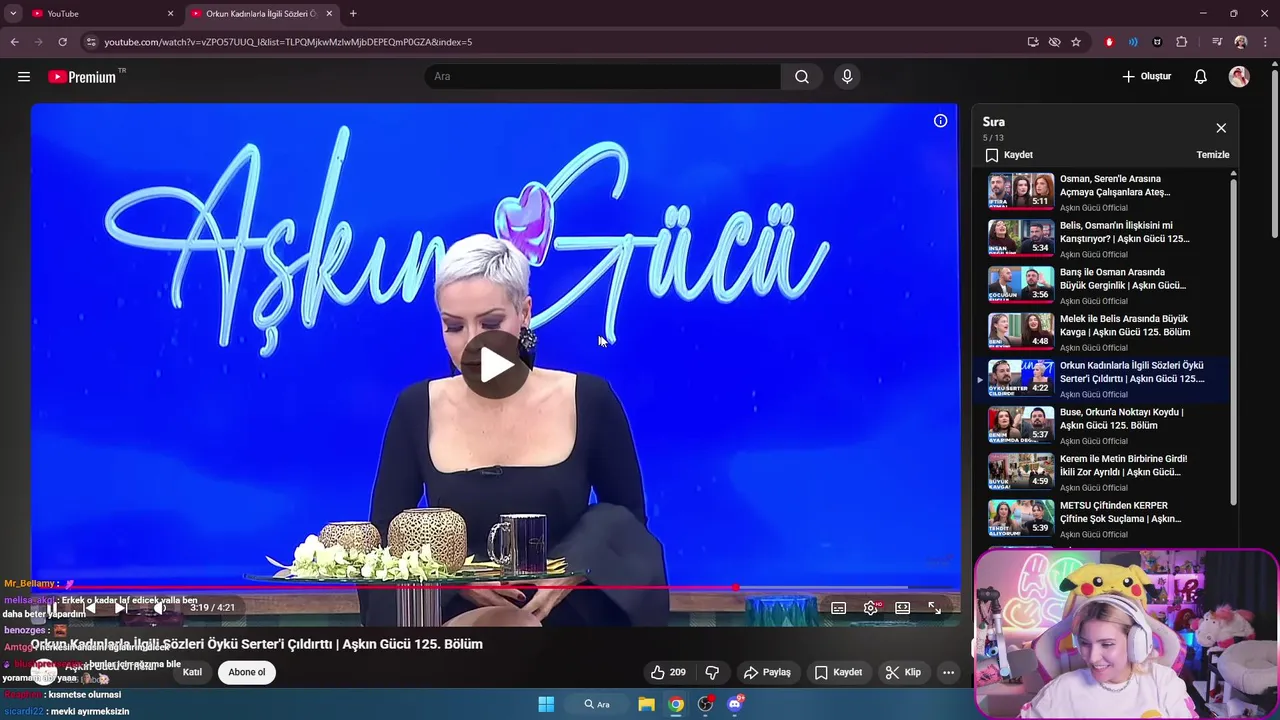This screenshot has height=720, width=1280.
Task: Open the Chrome profile avatar
Action: [x=1241, y=42]
